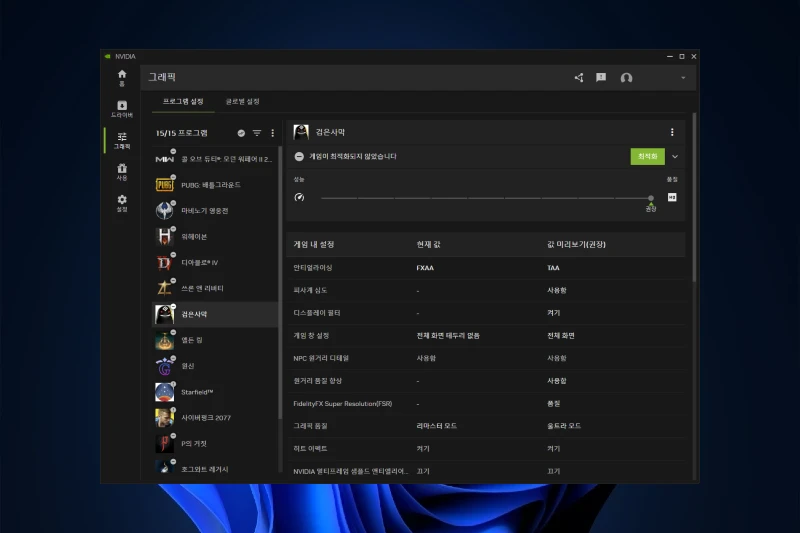Go to the 드라이버 (Drivers) sidebar section

pos(122,108)
